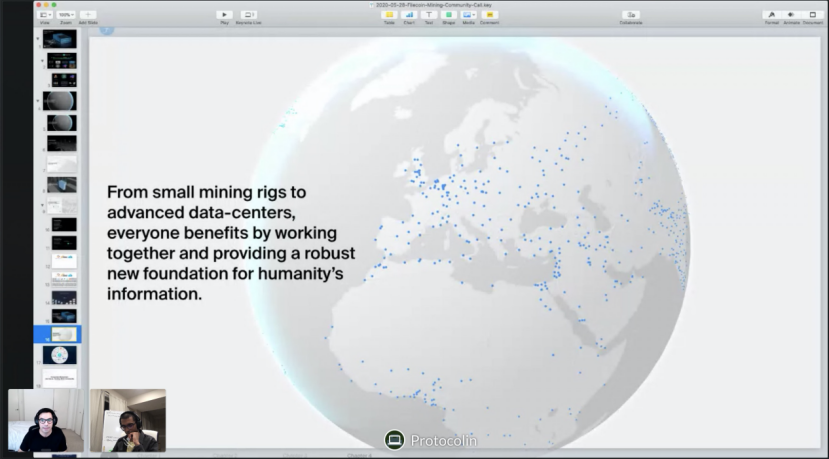Click the Add Slide button
Viewport: 829px width, 459px height.
(88, 15)
